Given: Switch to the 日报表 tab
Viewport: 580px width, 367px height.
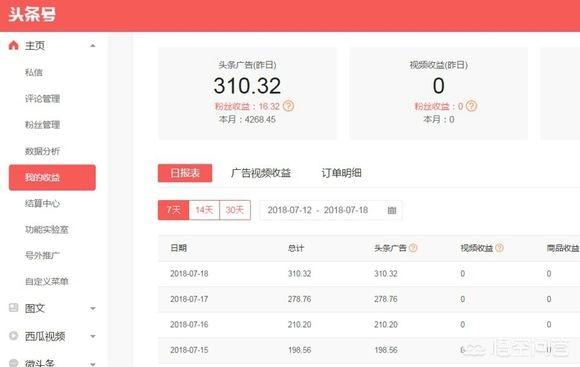Looking at the screenshot, I should 185,173.
